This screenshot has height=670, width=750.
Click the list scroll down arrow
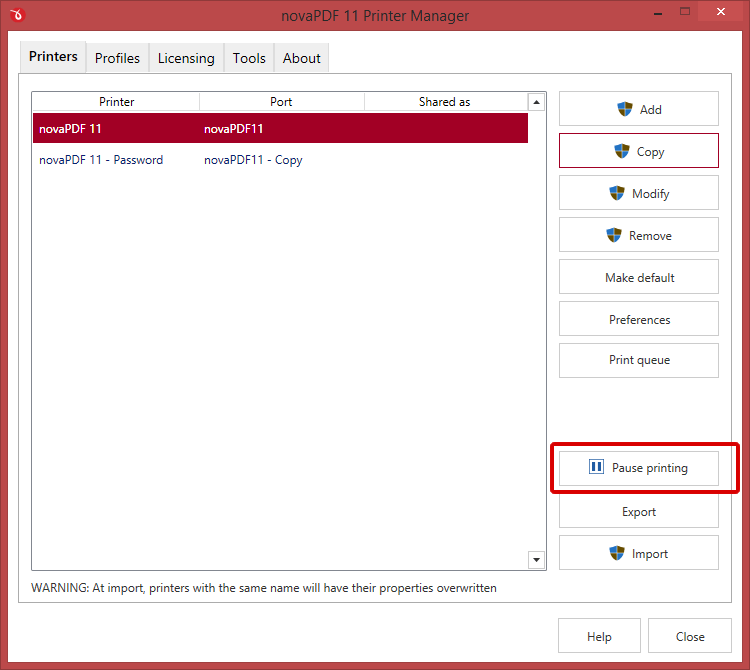click(536, 560)
